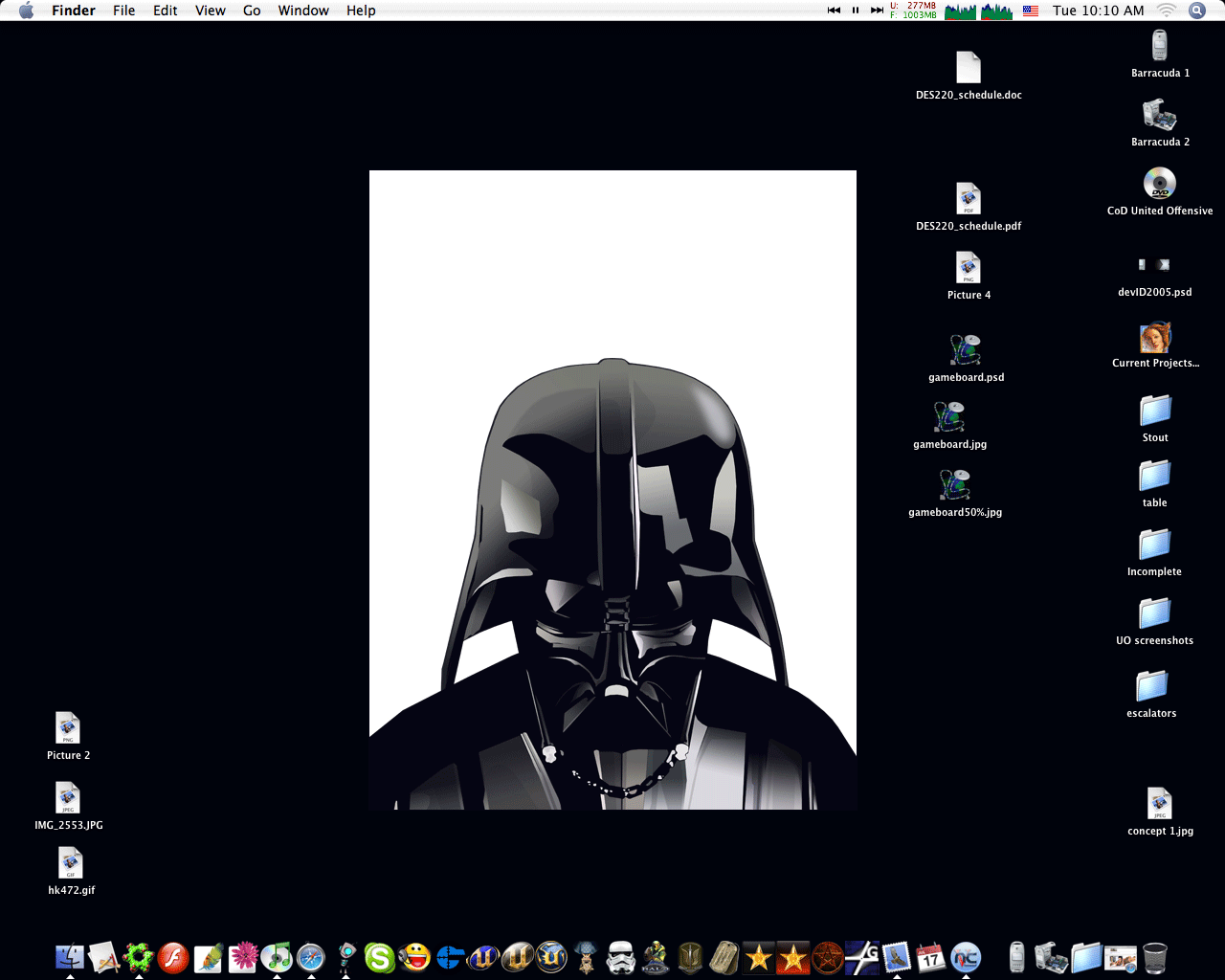Screen dimensions: 1225x980
Task: Open iCal calendar in the dock
Action: [x=930, y=956]
